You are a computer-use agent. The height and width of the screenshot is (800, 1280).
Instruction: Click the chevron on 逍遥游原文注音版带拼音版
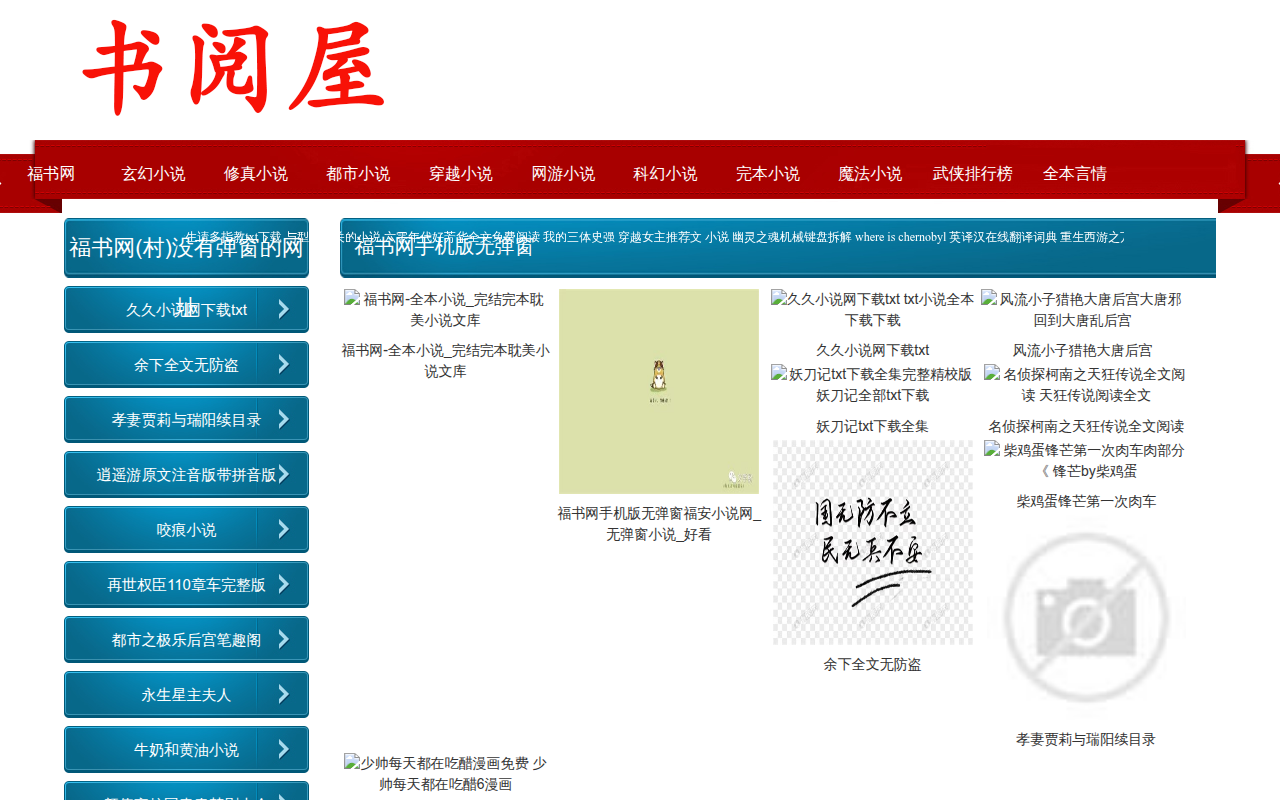[283, 474]
